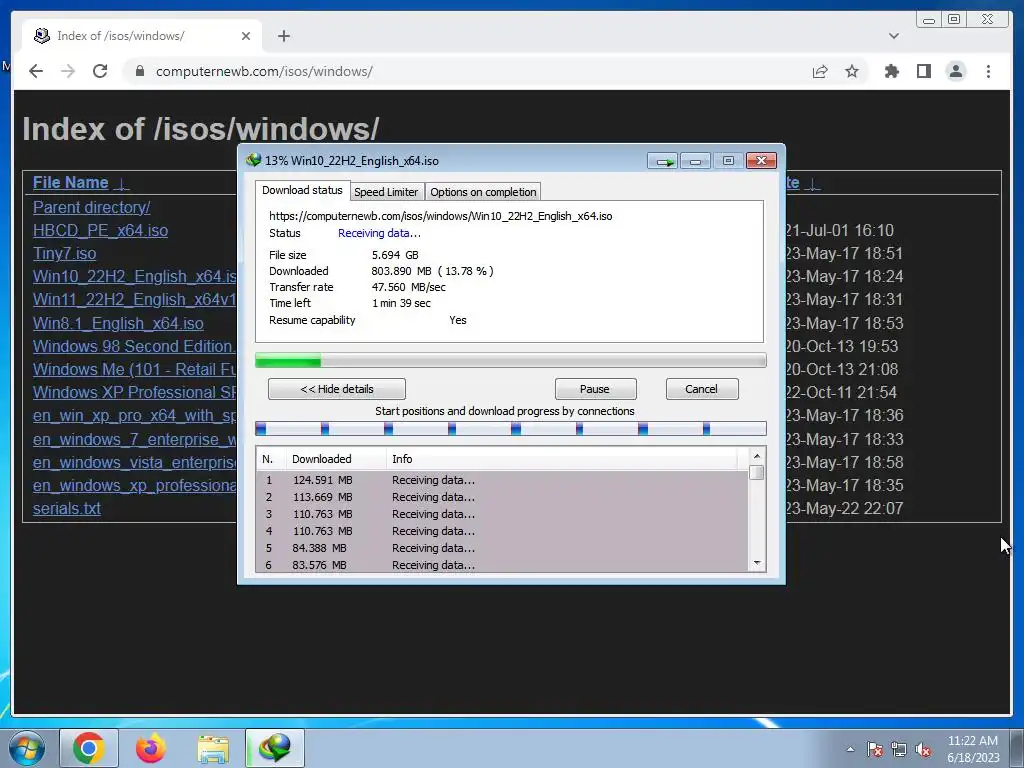This screenshot has width=1024, height=768.
Task: Open Chrome three-dot menu
Action: 988,71
